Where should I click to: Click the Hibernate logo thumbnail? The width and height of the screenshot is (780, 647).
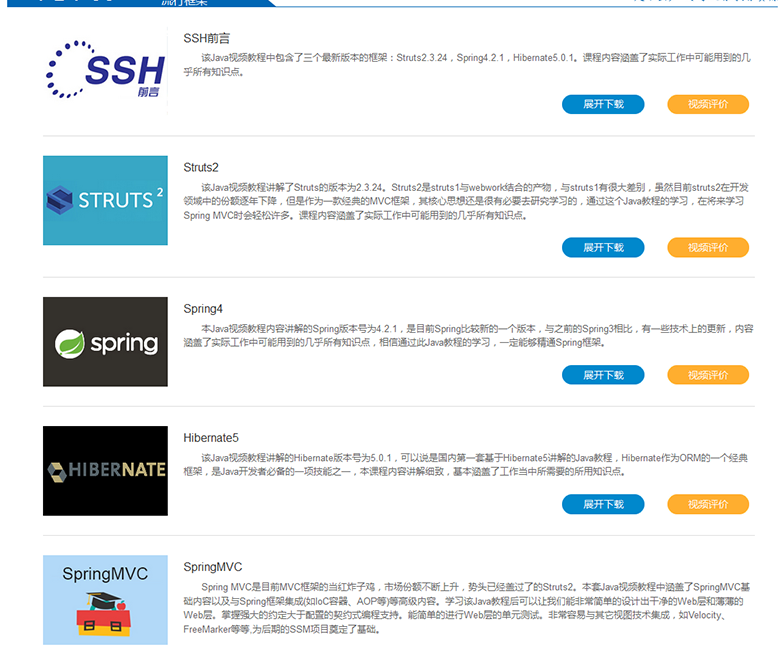coord(105,470)
